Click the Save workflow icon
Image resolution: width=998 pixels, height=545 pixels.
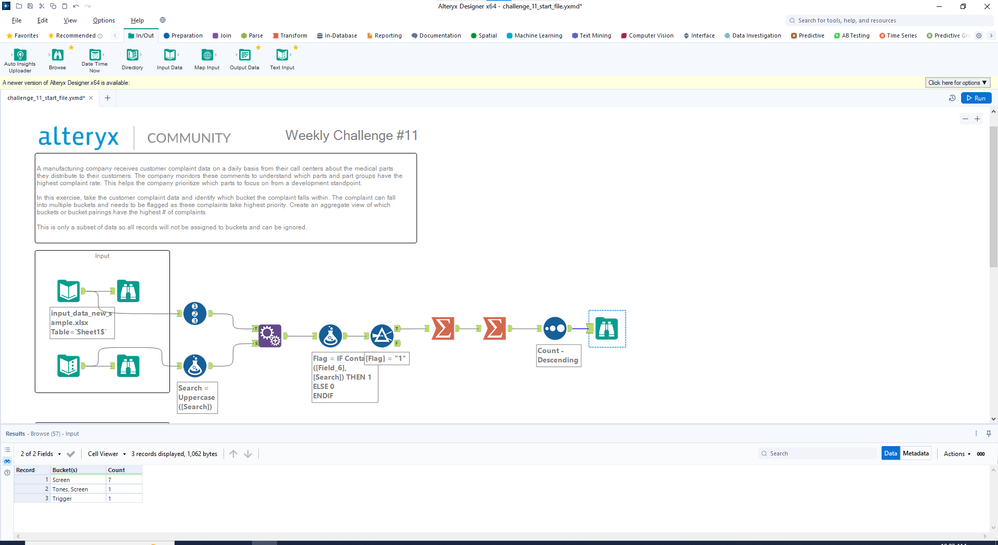[x=30, y=6]
